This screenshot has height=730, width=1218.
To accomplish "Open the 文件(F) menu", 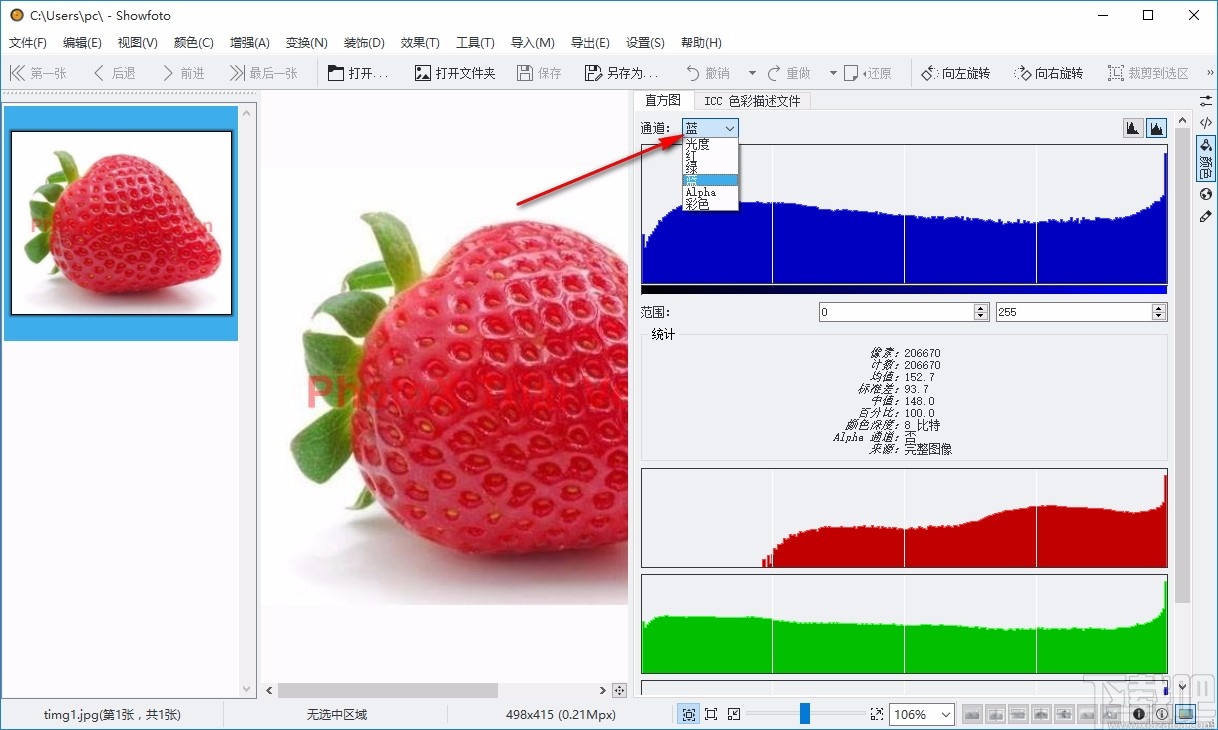I will coord(28,43).
